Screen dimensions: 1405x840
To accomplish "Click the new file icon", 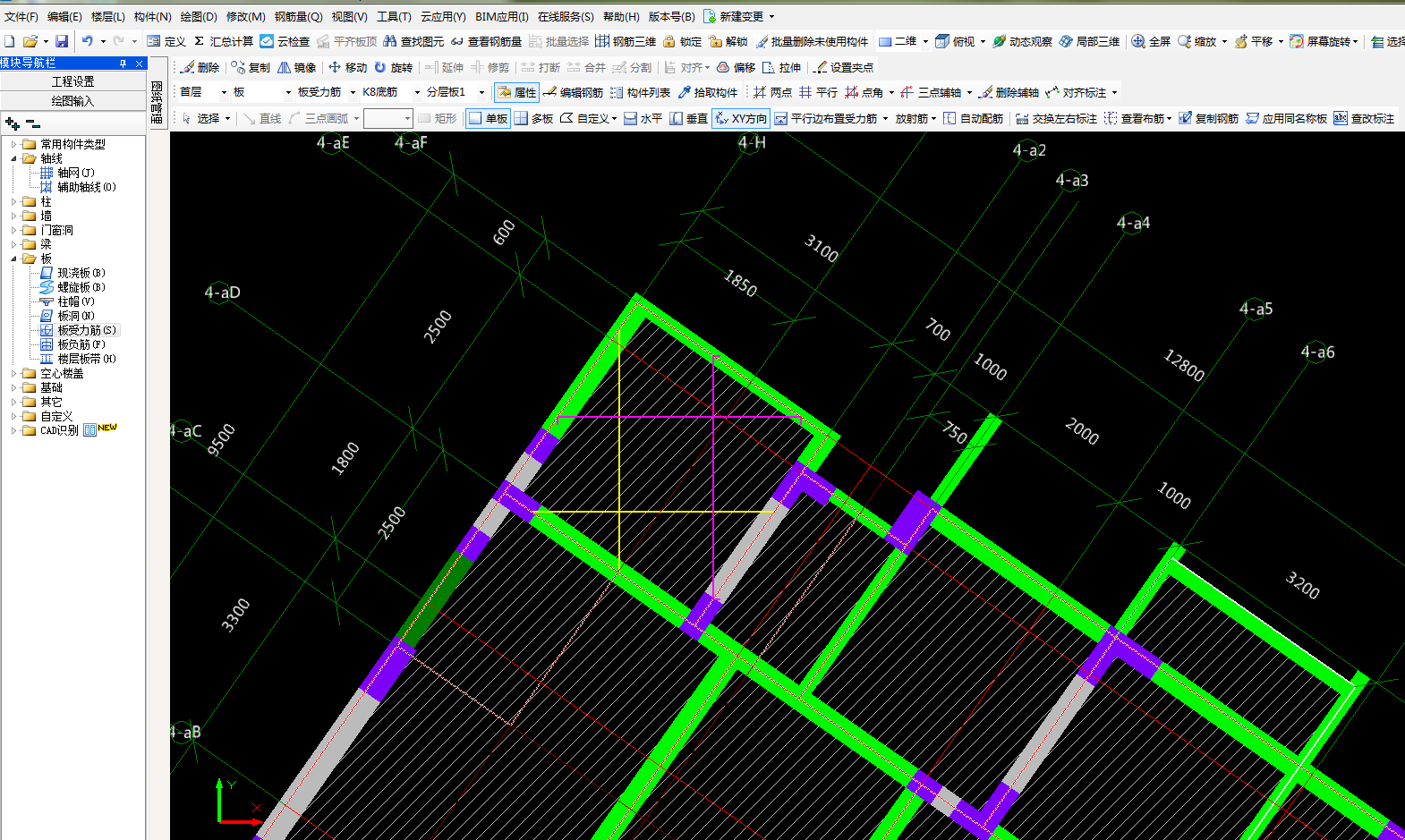I will pos(9,41).
